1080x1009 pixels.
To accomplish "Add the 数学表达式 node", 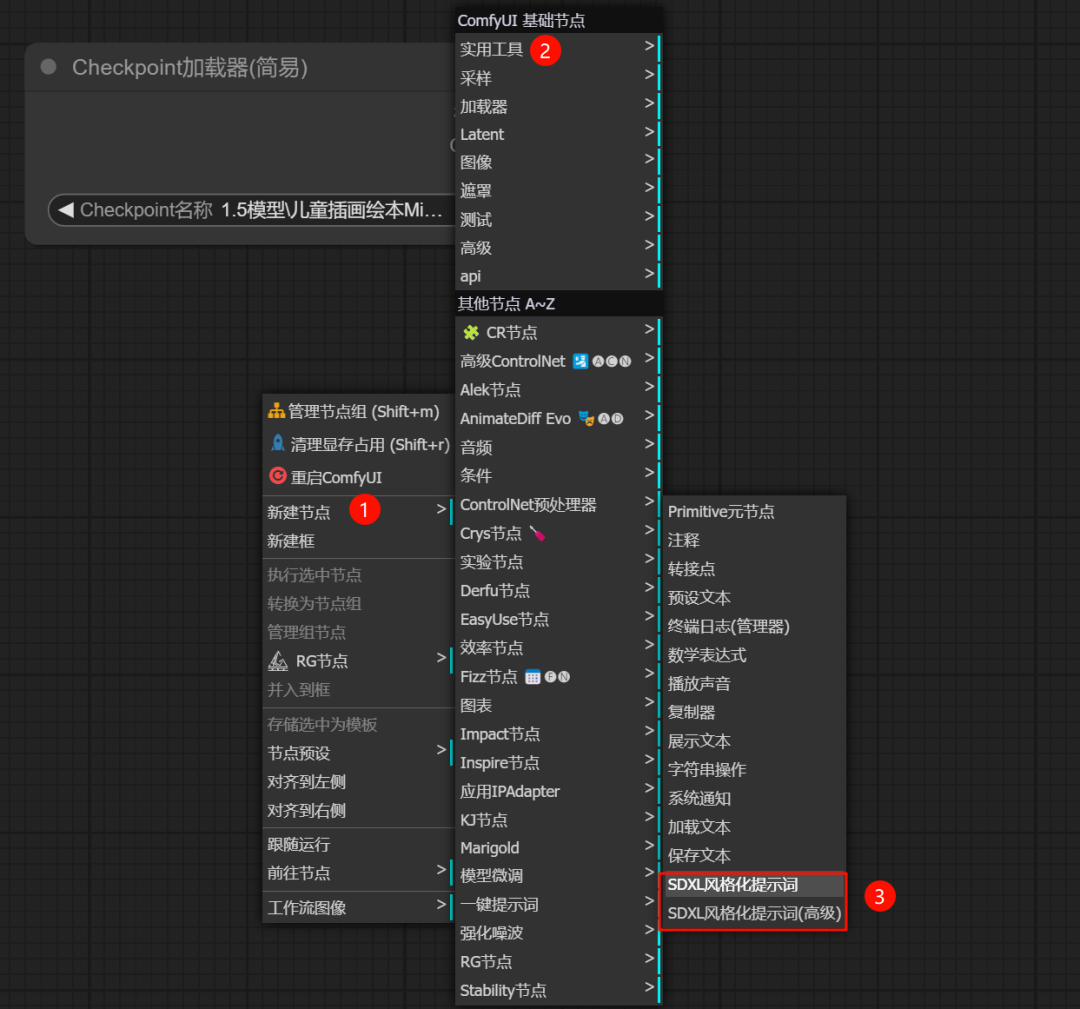I will [754, 655].
